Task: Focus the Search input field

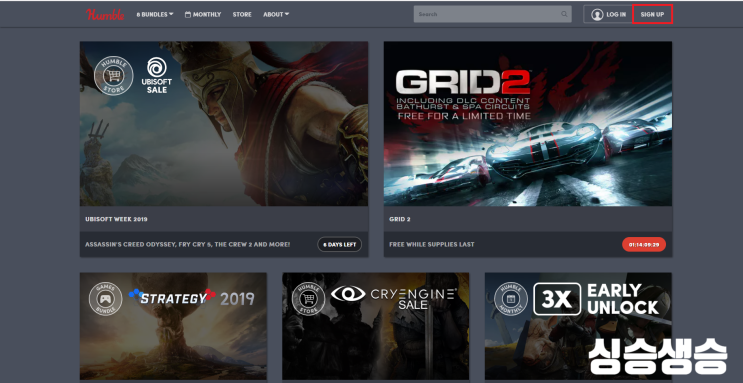Action: (x=492, y=14)
